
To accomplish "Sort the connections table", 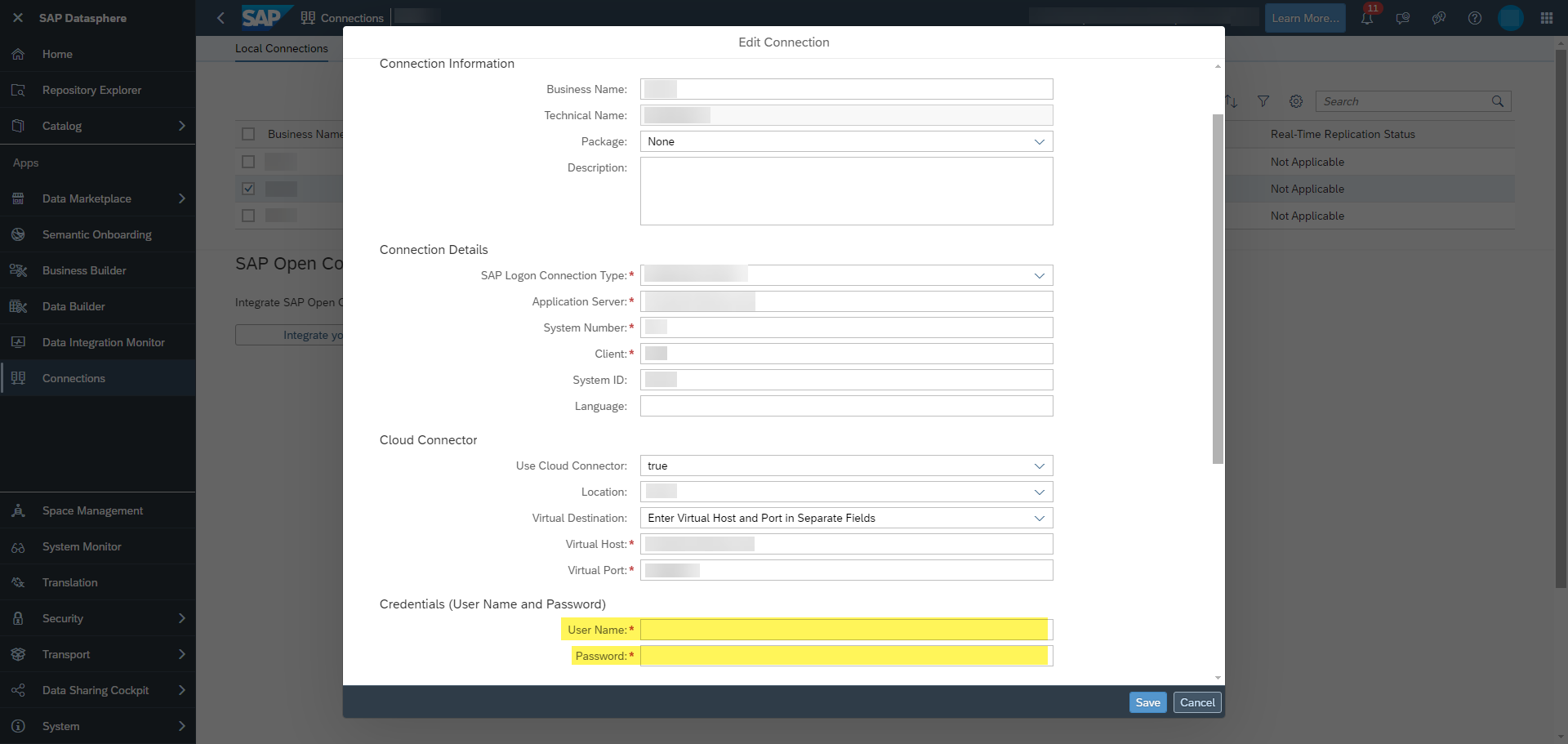I will pyautogui.click(x=1232, y=101).
